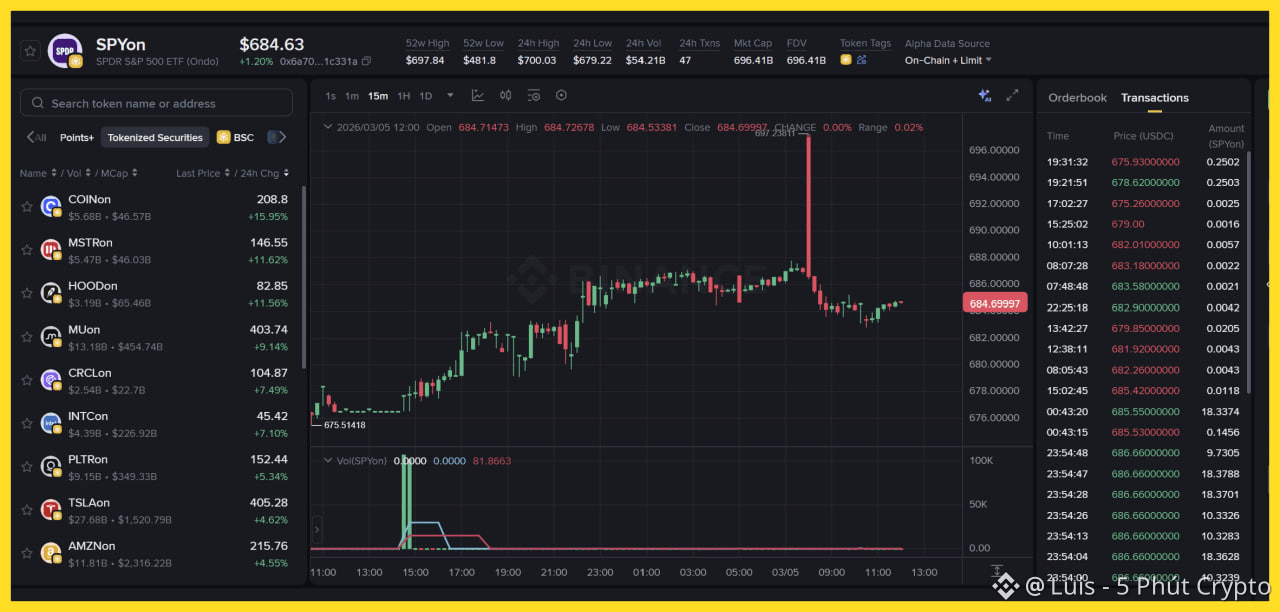Star MSTRon as favorite
The image size is (1280, 612).
point(27,250)
